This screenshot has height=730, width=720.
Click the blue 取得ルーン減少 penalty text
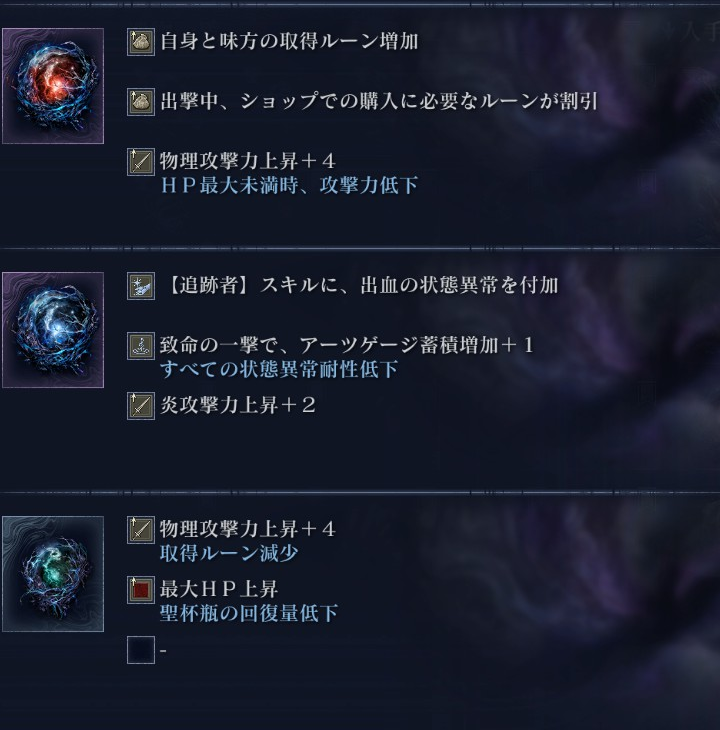(229, 554)
